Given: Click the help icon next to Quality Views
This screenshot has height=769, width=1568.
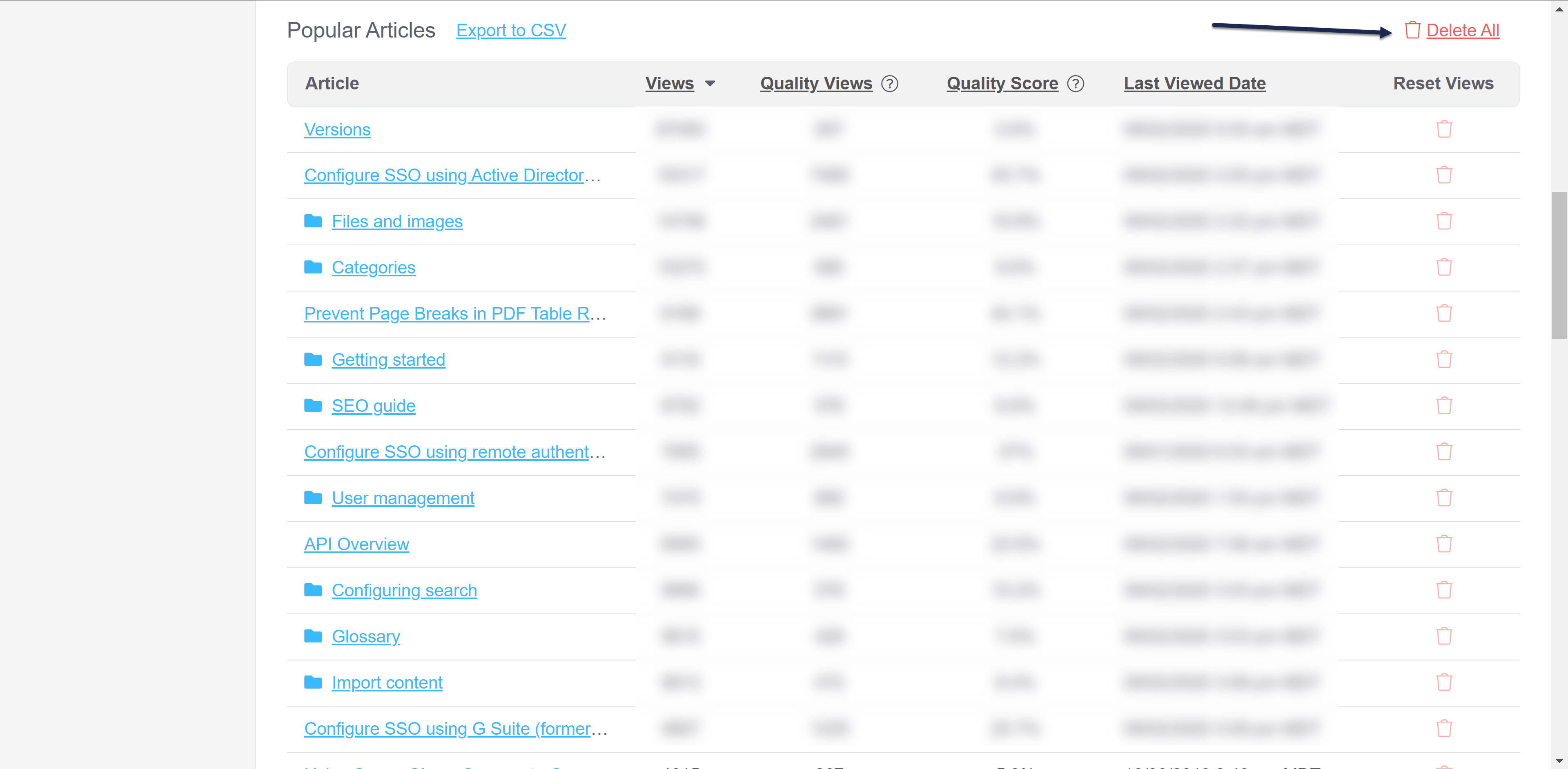Looking at the screenshot, I should (889, 83).
